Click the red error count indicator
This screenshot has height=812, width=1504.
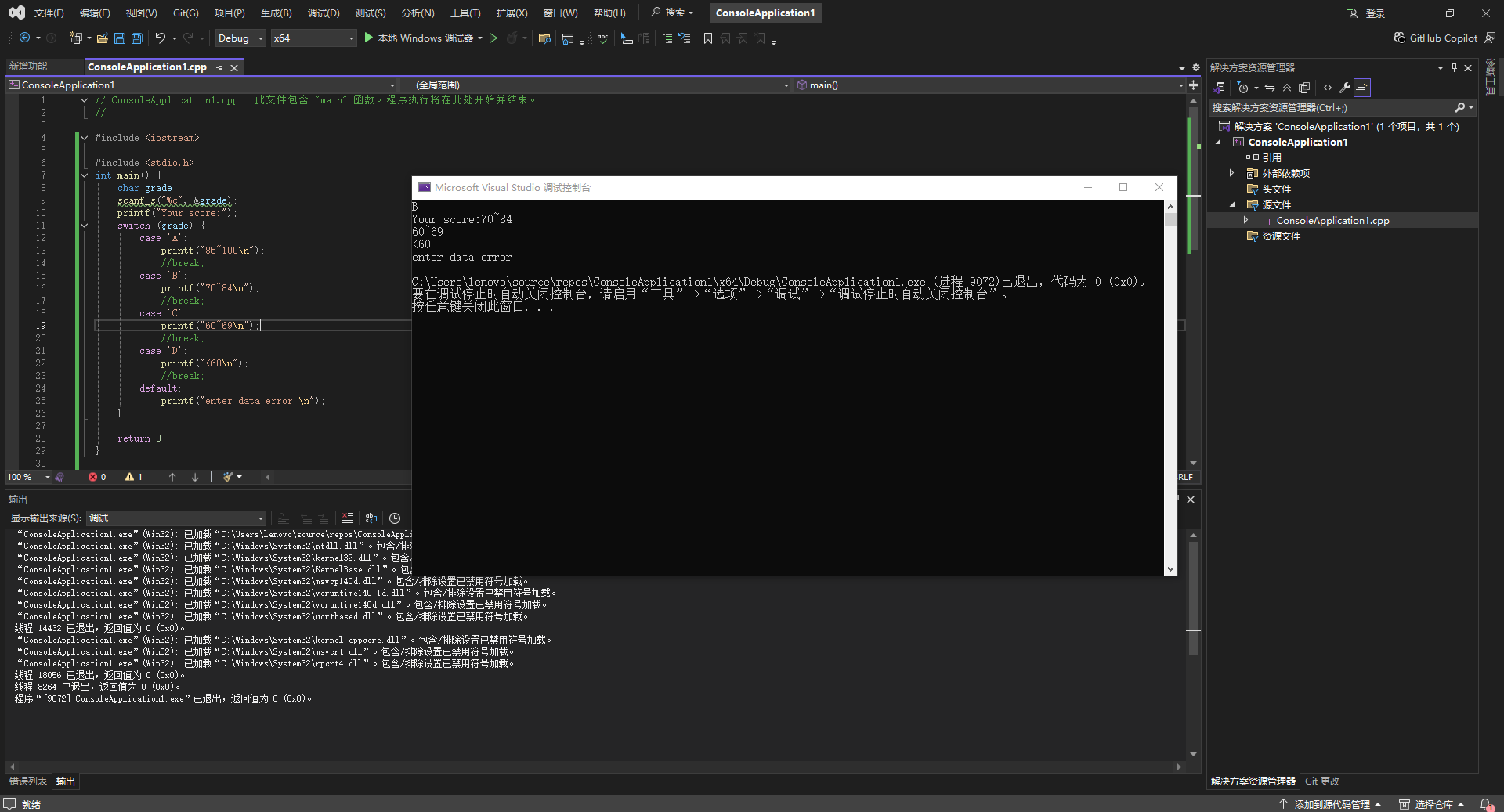(x=97, y=477)
